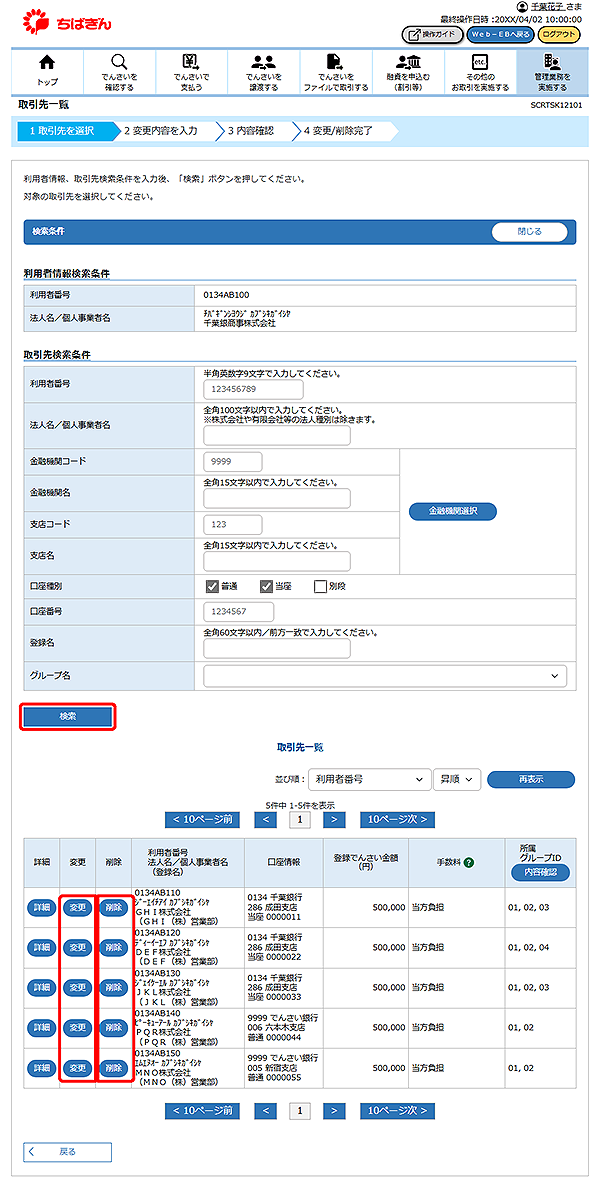Image resolution: width=600 pixels, height=1188 pixels.
Task: Click 変更 for JKL株式会社
Action: click(x=77, y=987)
